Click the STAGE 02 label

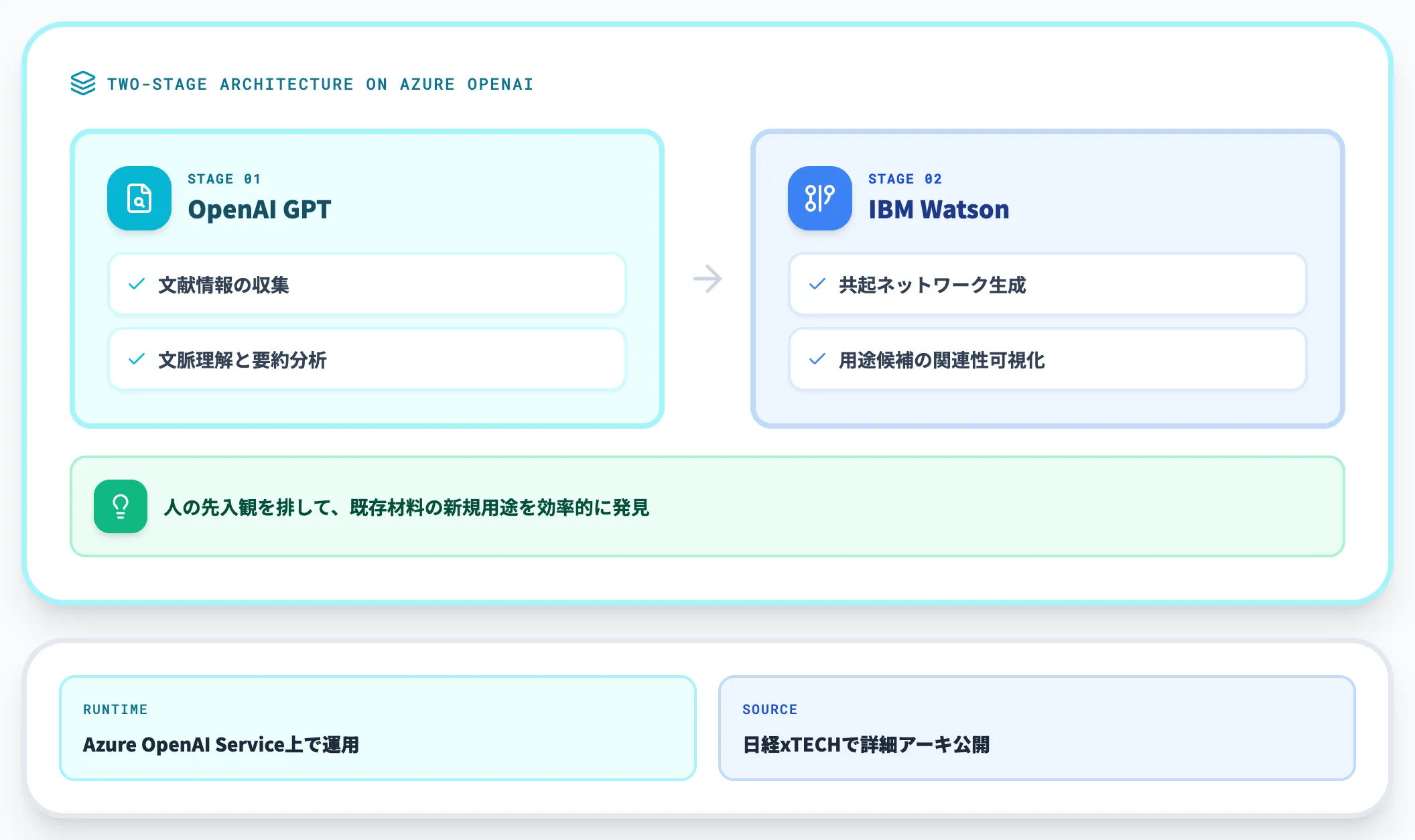pyautogui.click(x=905, y=179)
